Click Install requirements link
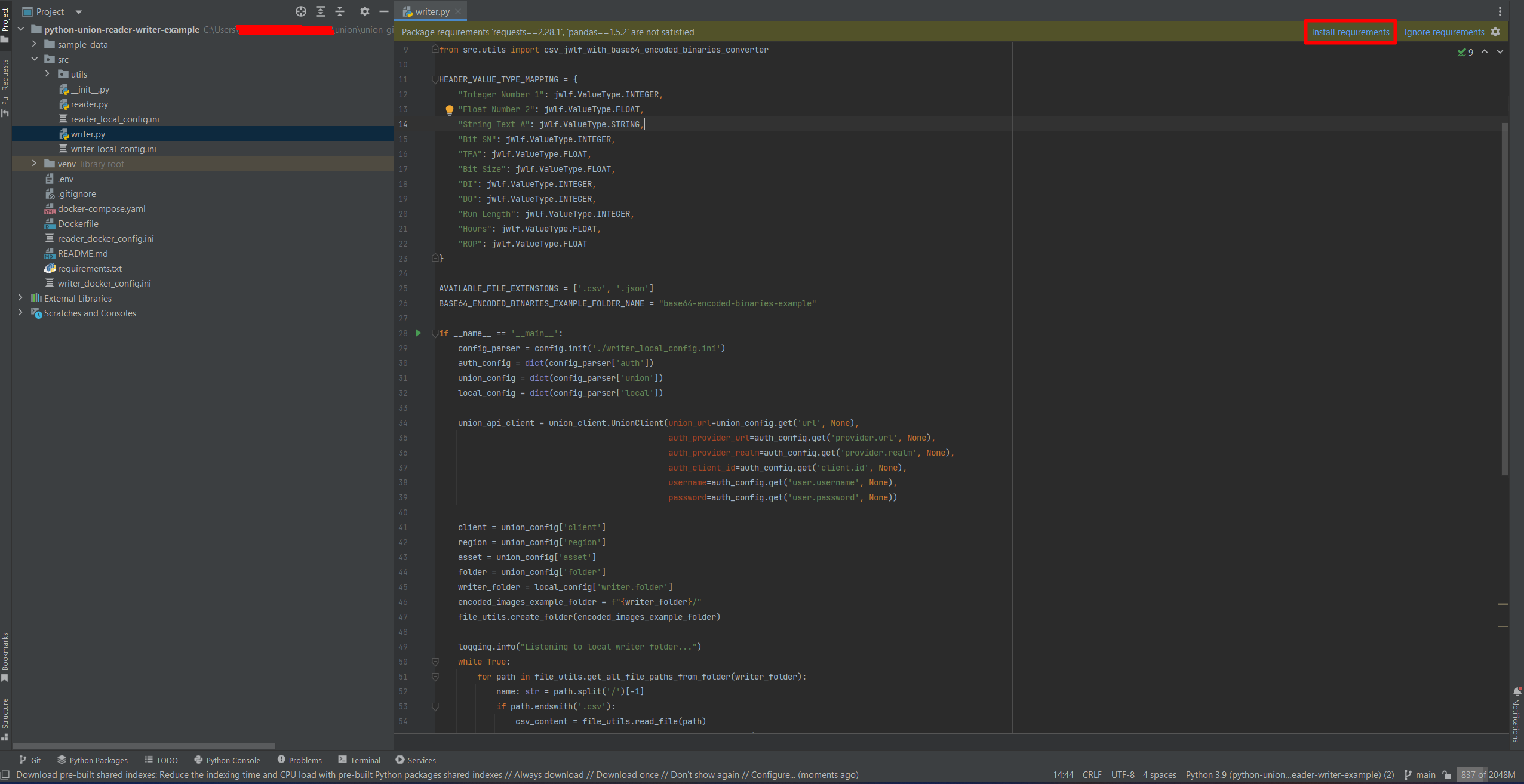1524x784 pixels. [x=1350, y=32]
